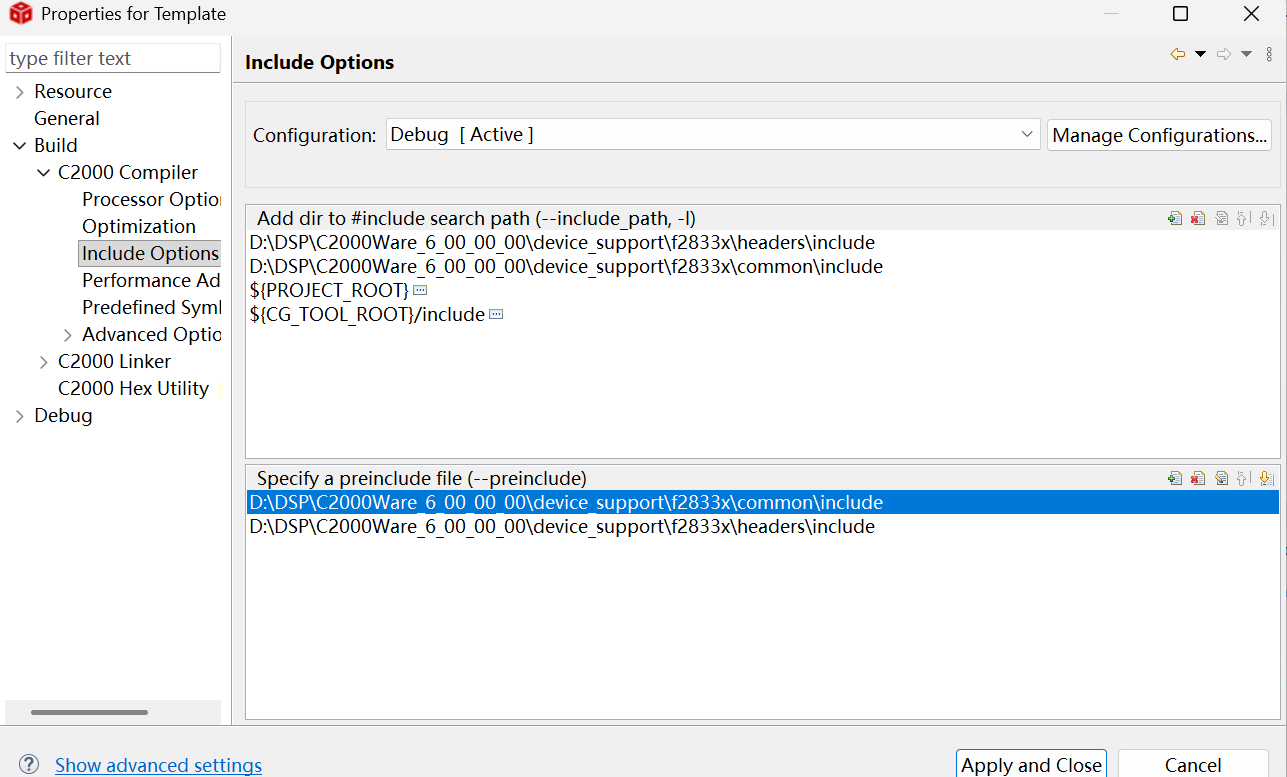
Task: Move the selected preinclude entry up
Action: click(1243, 478)
